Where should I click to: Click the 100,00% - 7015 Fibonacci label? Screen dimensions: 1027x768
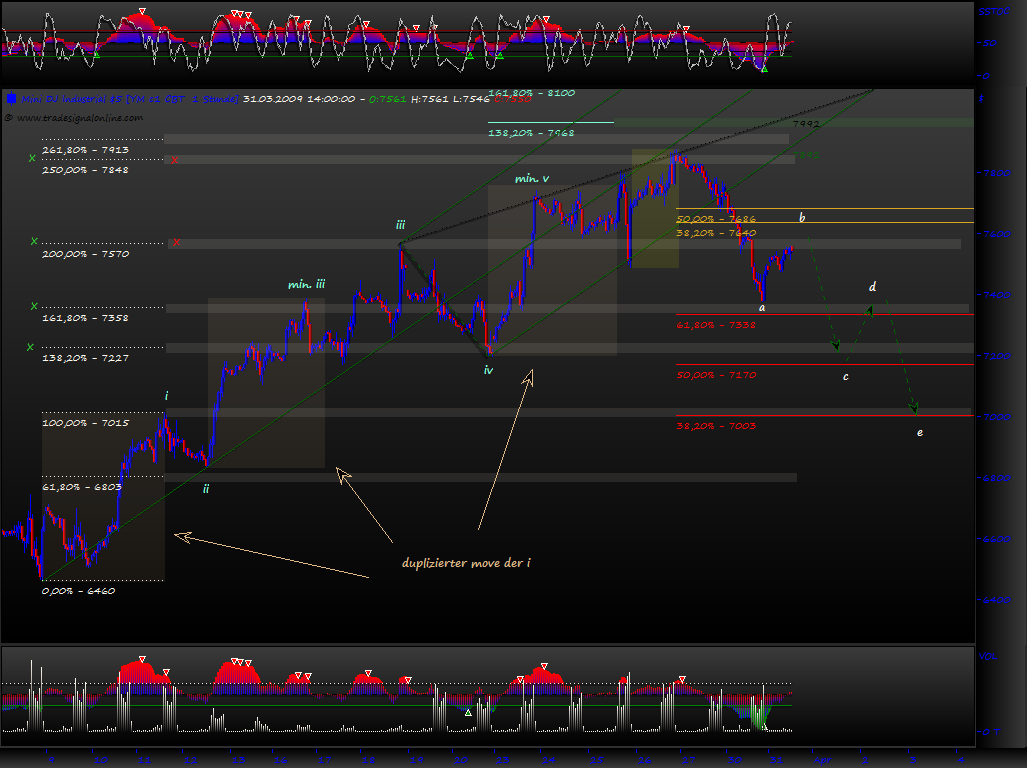(x=85, y=423)
